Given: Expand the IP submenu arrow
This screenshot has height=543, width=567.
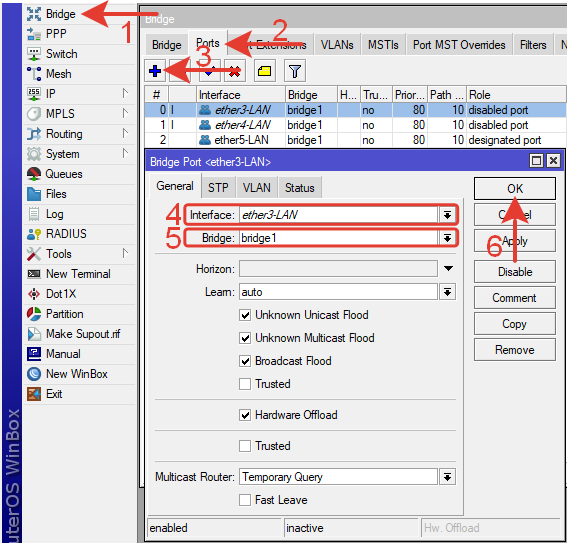Looking at the screenshot, I should [x=125, y=93].
